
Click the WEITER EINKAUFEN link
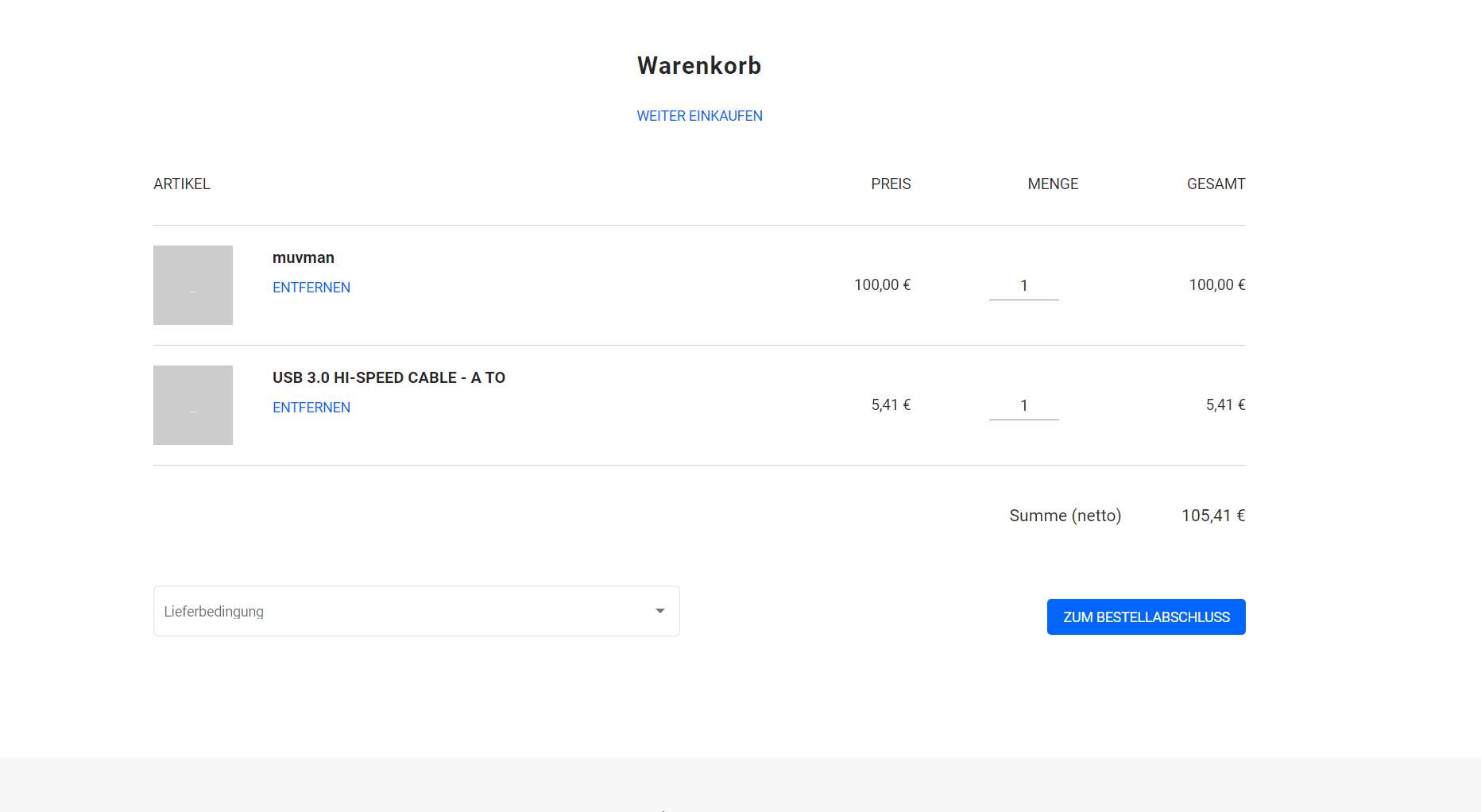pos(699,116)
